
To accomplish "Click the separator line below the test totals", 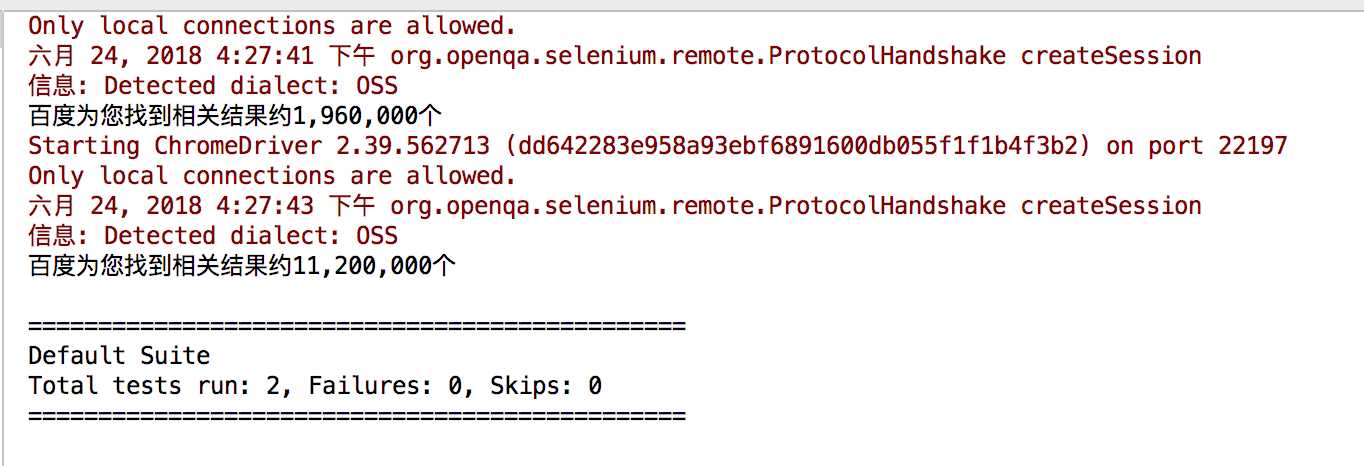I will tap(357, 416).
